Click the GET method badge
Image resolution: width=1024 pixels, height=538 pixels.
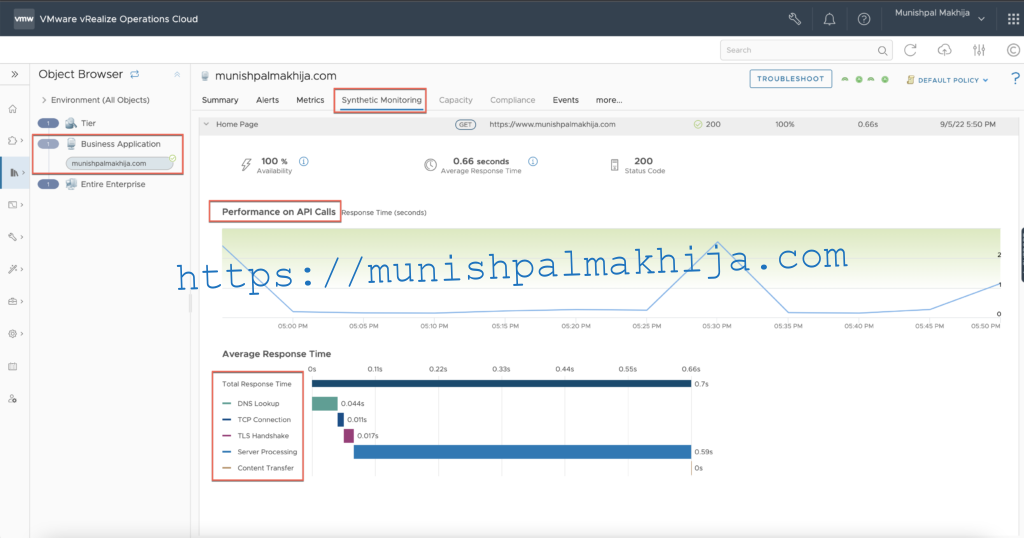click(465, 124)
